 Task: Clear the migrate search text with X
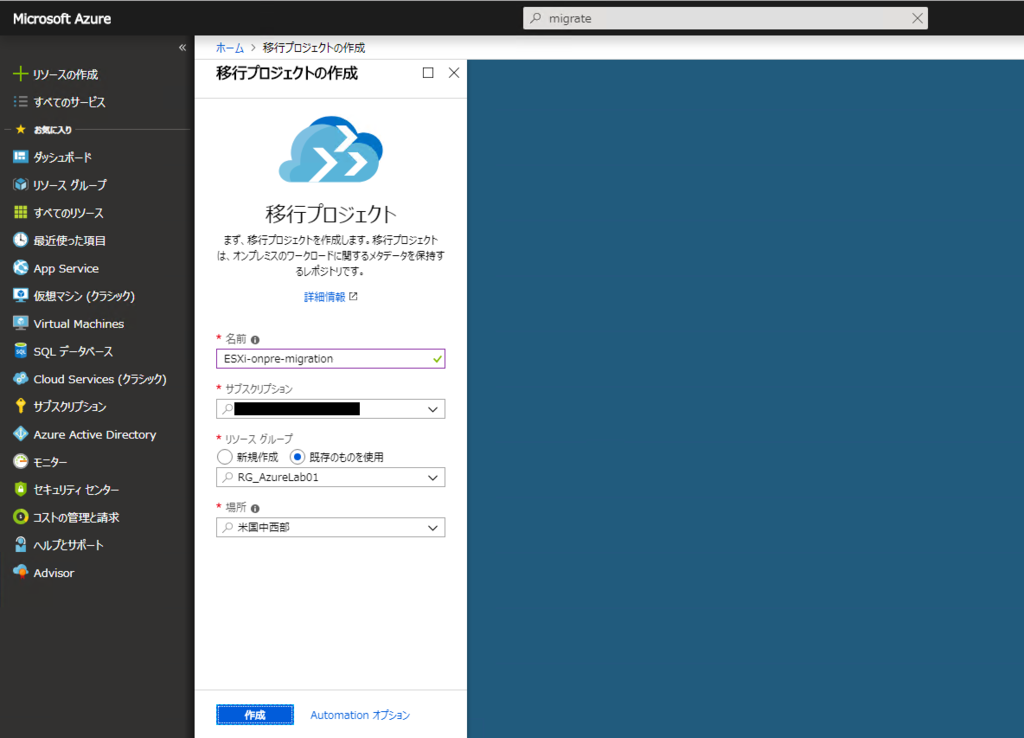pyautogui.click(x=917, y=18)
